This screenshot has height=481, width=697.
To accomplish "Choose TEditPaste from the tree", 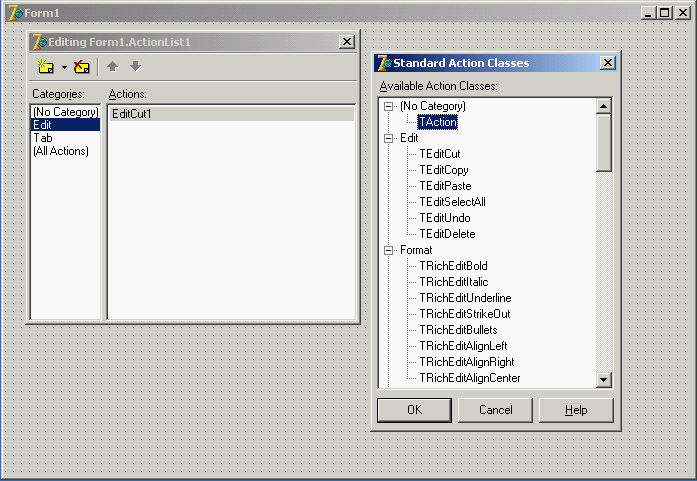I will tap(445, 186).
